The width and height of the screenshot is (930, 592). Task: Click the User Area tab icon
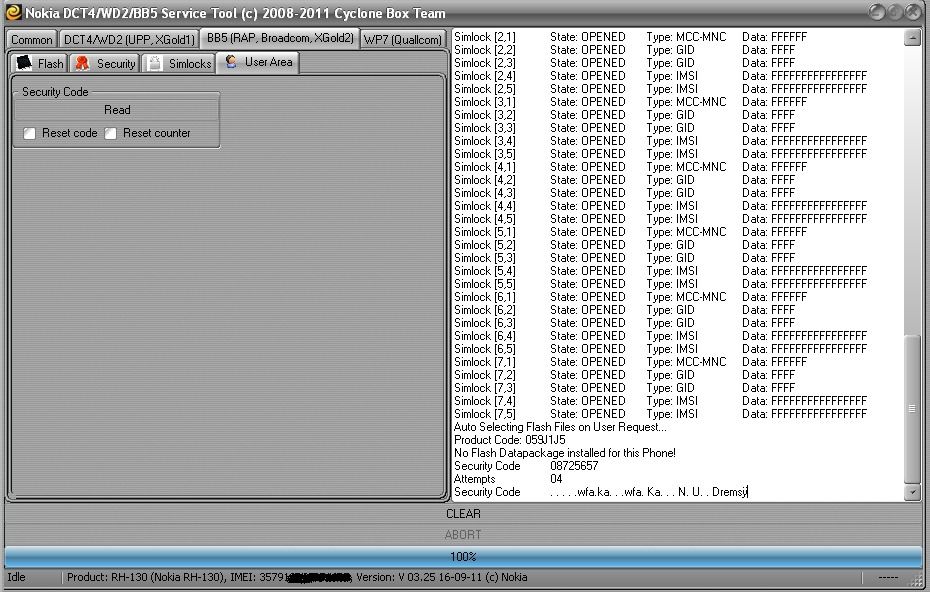point(231,62)
